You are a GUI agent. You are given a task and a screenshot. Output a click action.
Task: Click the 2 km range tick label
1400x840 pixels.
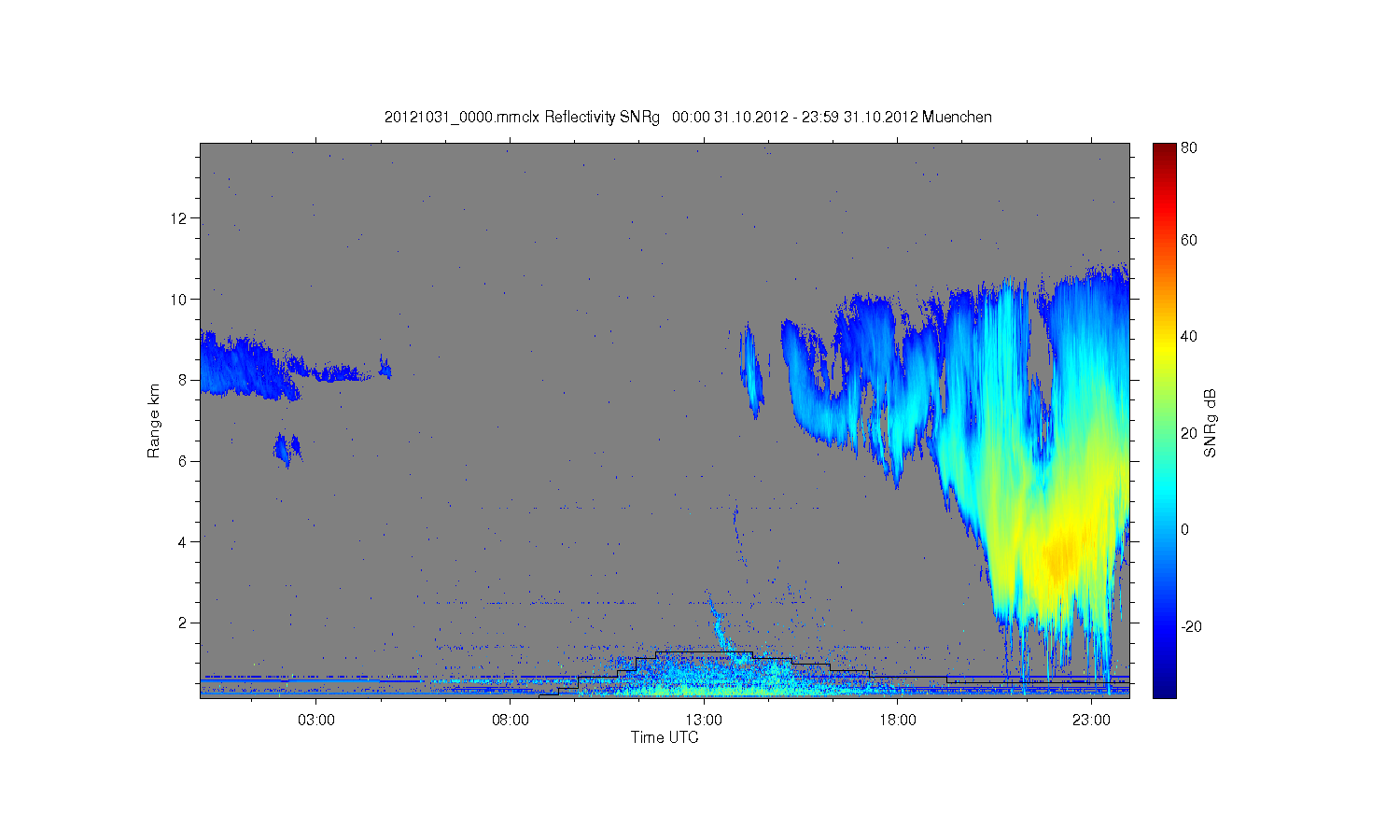point(184,623)
